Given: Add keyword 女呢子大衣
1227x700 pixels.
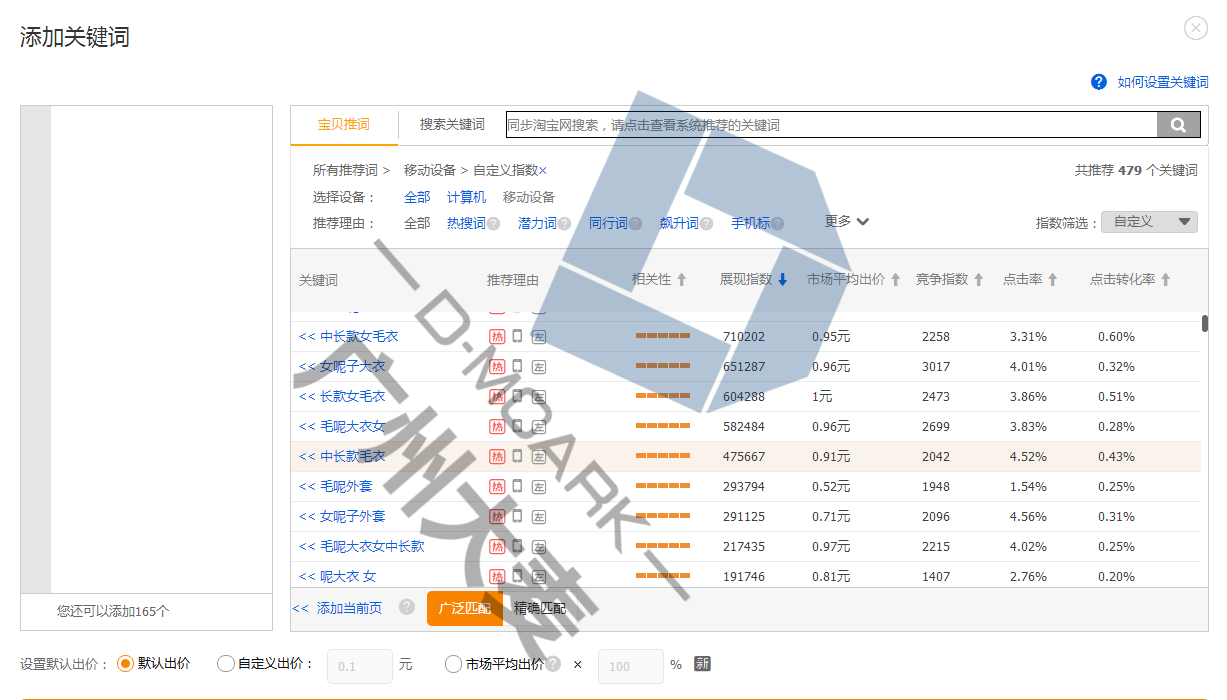Looking at the screenshot, I should pyautogui.click(x=342, y=367).
